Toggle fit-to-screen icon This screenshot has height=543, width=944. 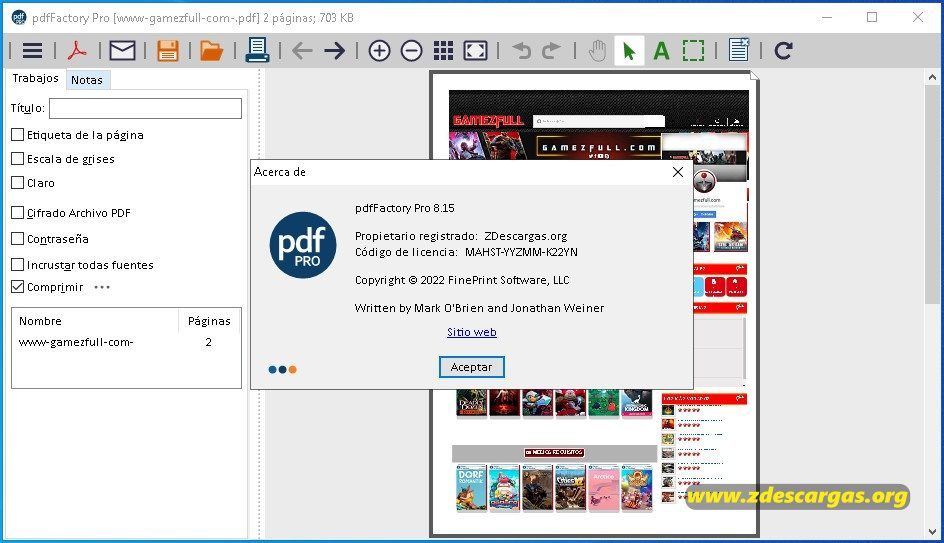[476, 51]
